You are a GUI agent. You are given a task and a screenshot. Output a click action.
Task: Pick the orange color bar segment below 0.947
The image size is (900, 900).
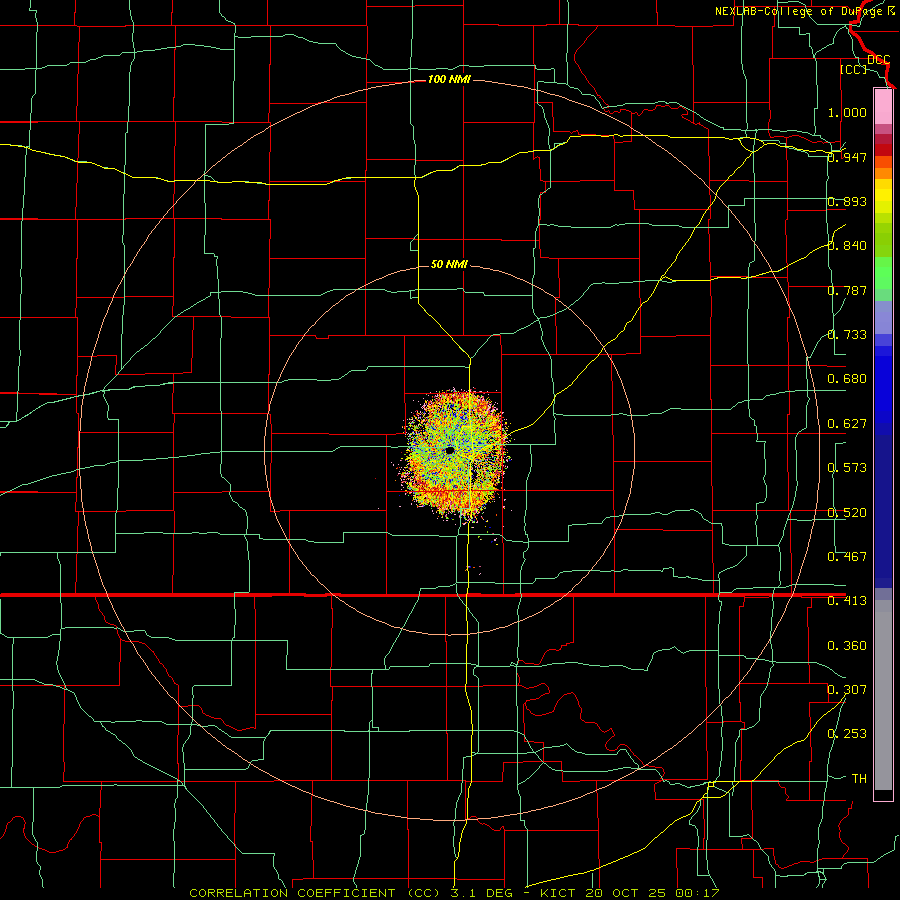pyautogui.click(x=883, y=173)
